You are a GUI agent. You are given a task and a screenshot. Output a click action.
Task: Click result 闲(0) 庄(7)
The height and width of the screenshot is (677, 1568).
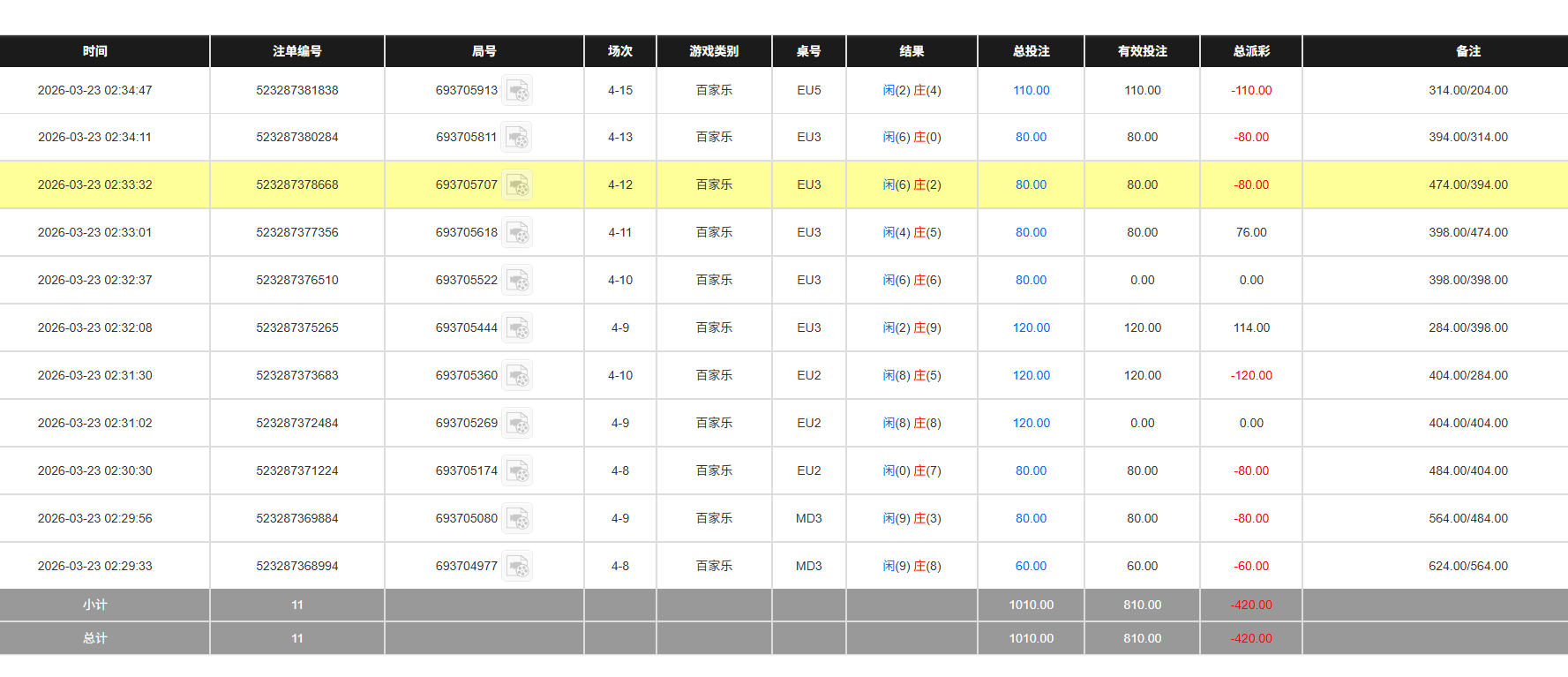(912, 470)
